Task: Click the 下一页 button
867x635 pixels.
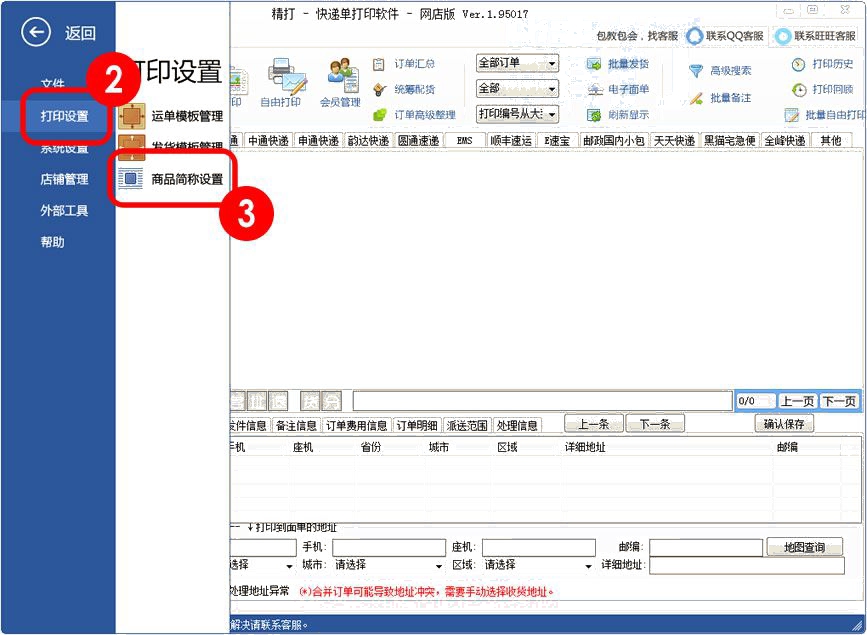Action: click(x=839, y=401)
